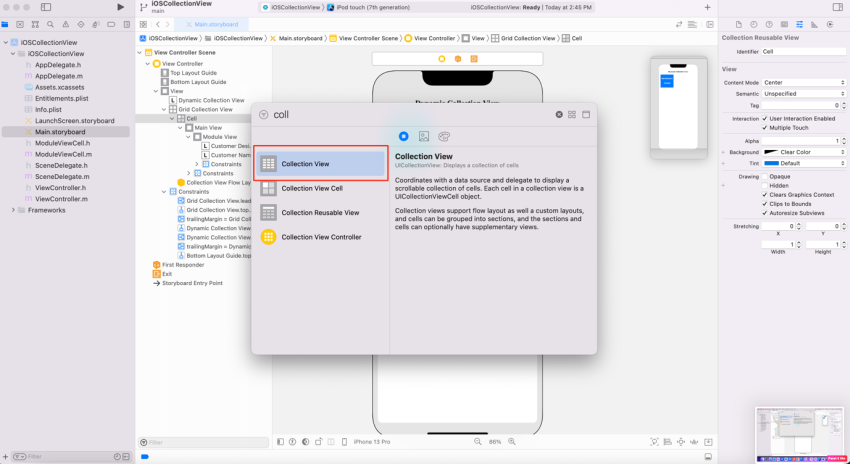Viewport: 850px width, 464px height.
Task: Collapse the Grid Collection View node
Action: pyautogui.click(x=164, y=109)
